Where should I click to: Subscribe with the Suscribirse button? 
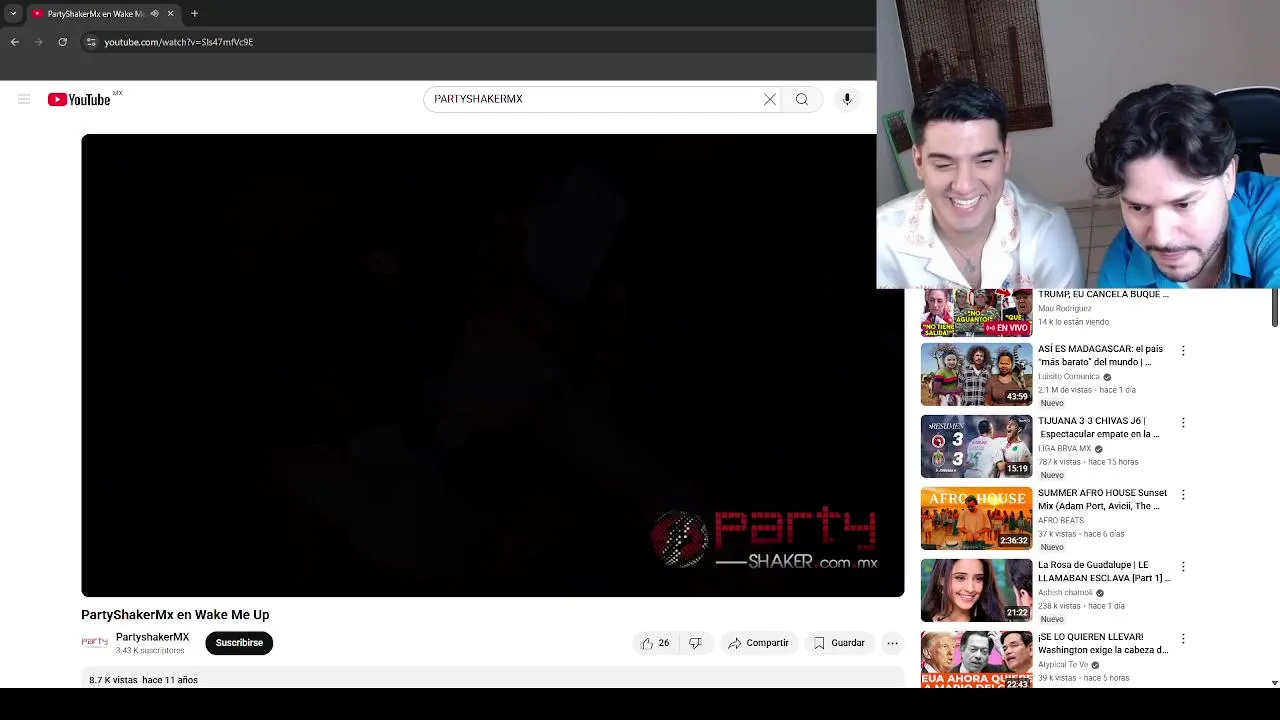(239, 643)
